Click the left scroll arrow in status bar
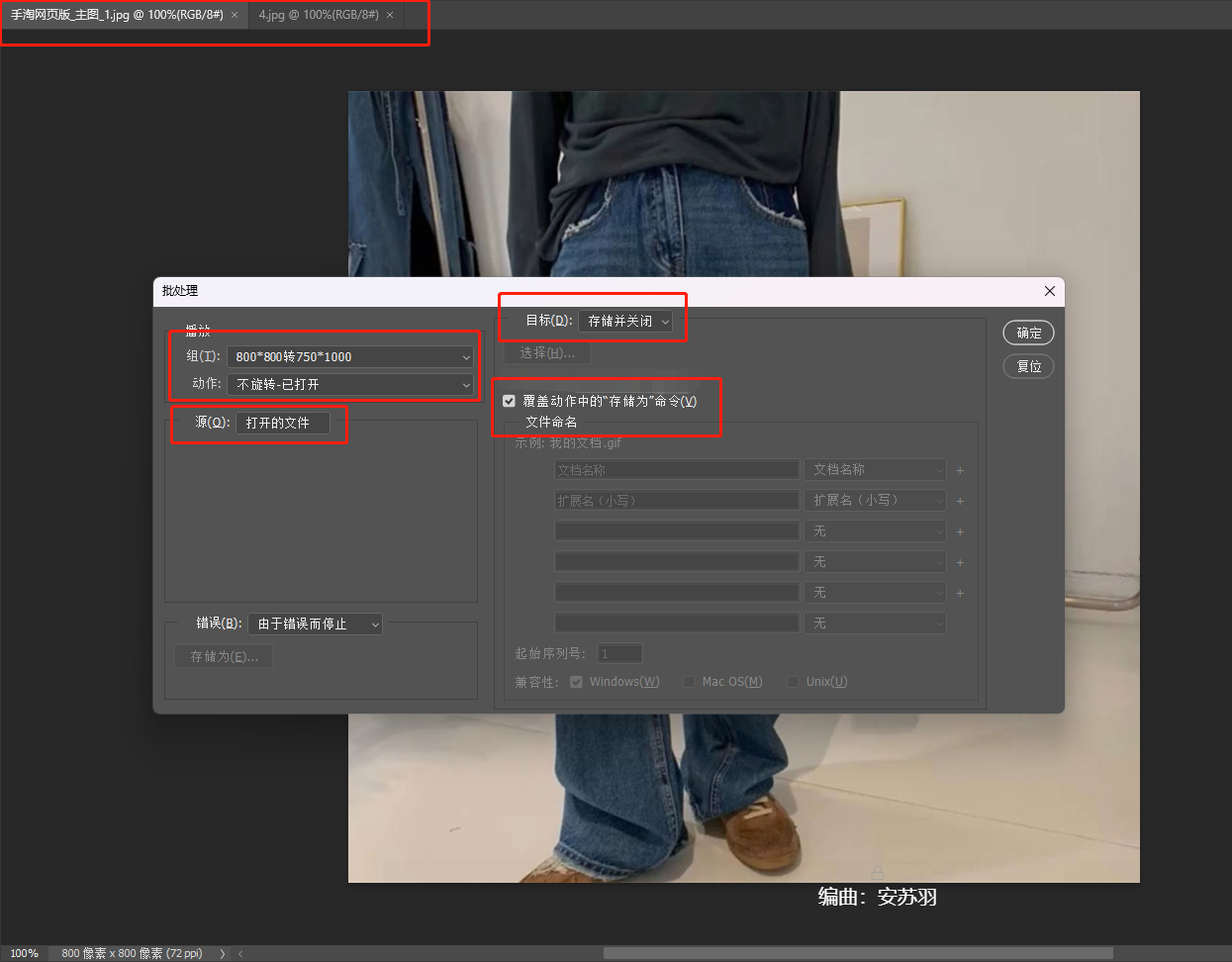The image size is (1232, 962). [x=240, y=953]
